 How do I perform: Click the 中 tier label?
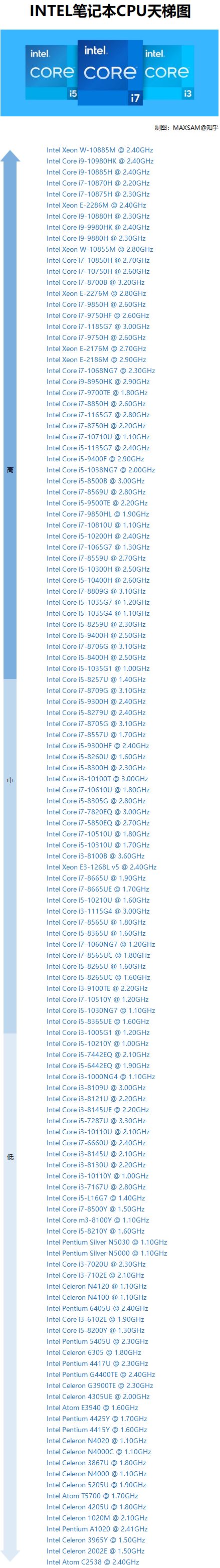point(10,780)
